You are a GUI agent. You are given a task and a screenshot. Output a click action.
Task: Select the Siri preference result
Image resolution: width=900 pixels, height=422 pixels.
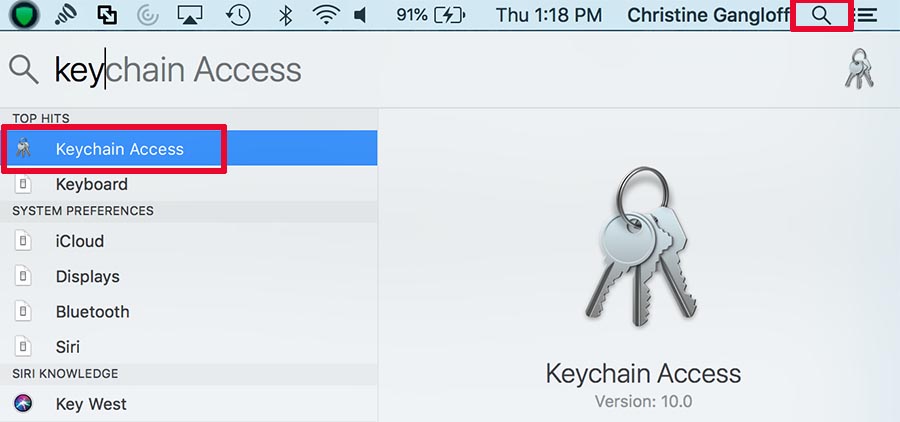tap(68, 347)
